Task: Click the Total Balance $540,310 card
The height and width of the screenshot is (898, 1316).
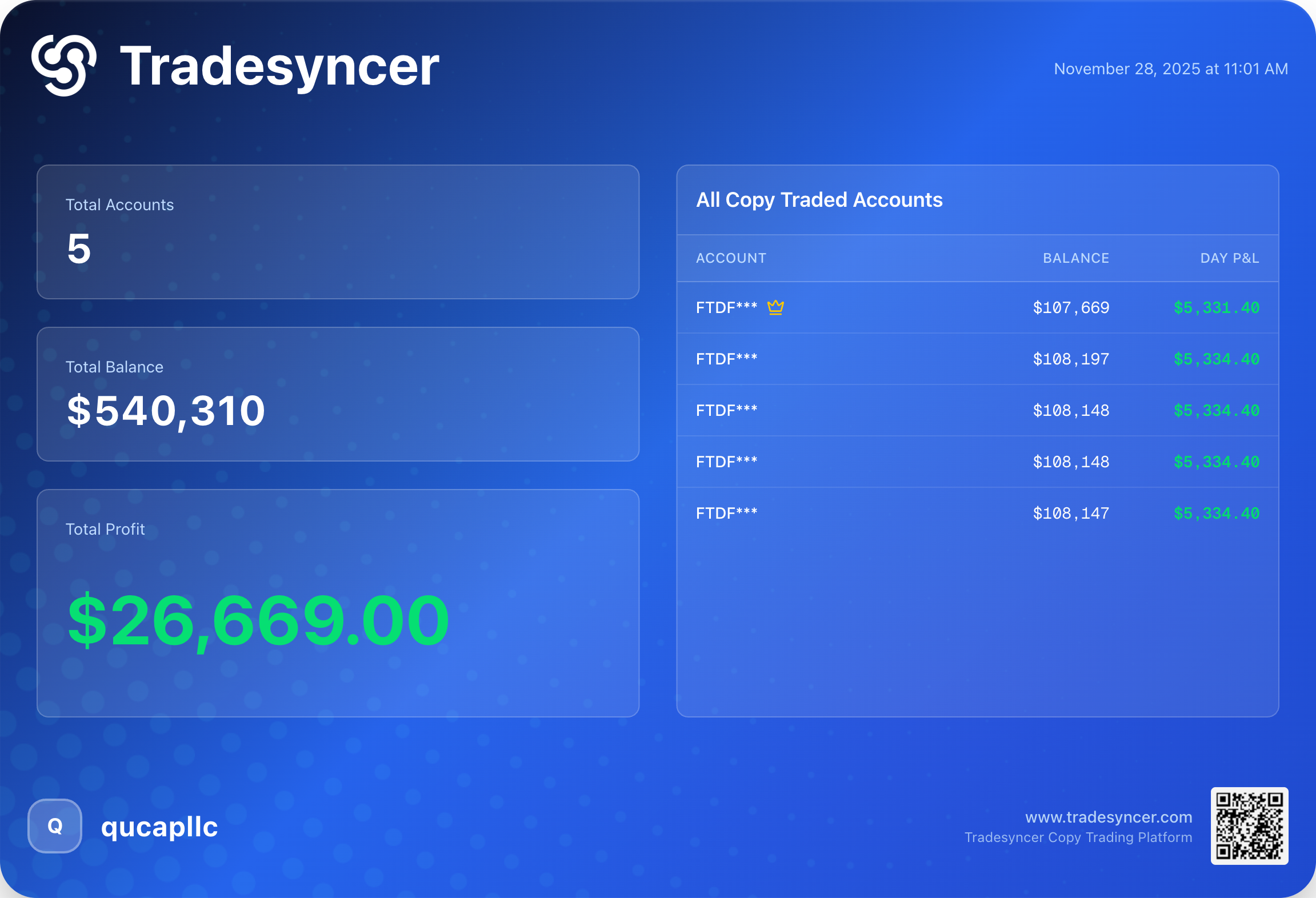Action: point(338,394)
